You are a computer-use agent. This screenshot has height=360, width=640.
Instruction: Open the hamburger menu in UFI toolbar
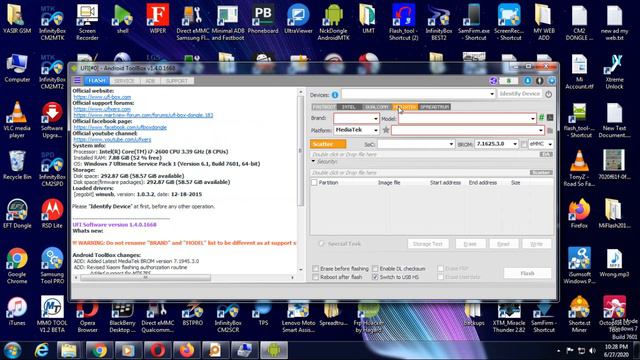[77, 80]
